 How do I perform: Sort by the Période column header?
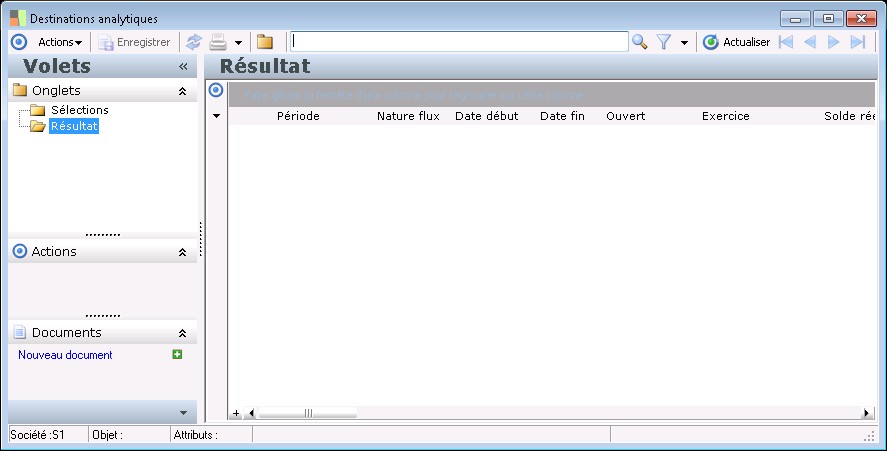[x=298, y=116]
